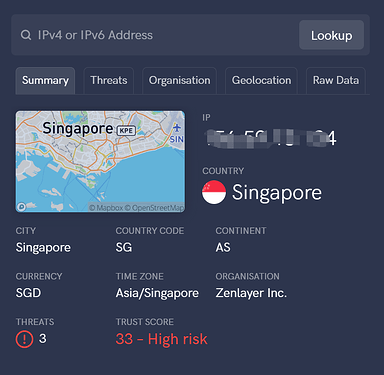Click the search magnifier icon
Image resolution: width=384 pixels, height=375 pixels.
point(26,35)
